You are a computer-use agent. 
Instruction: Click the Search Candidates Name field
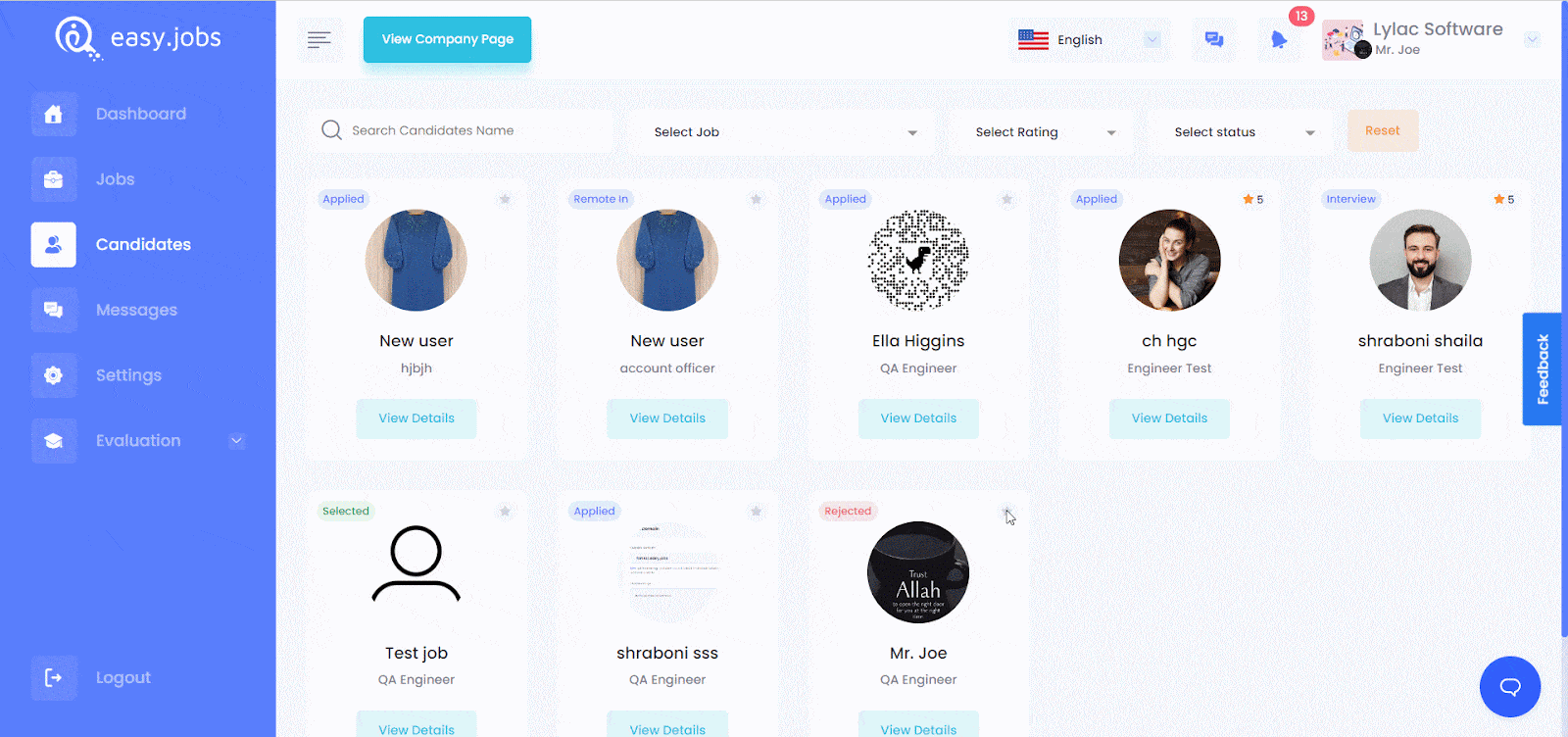coord(461,130)
